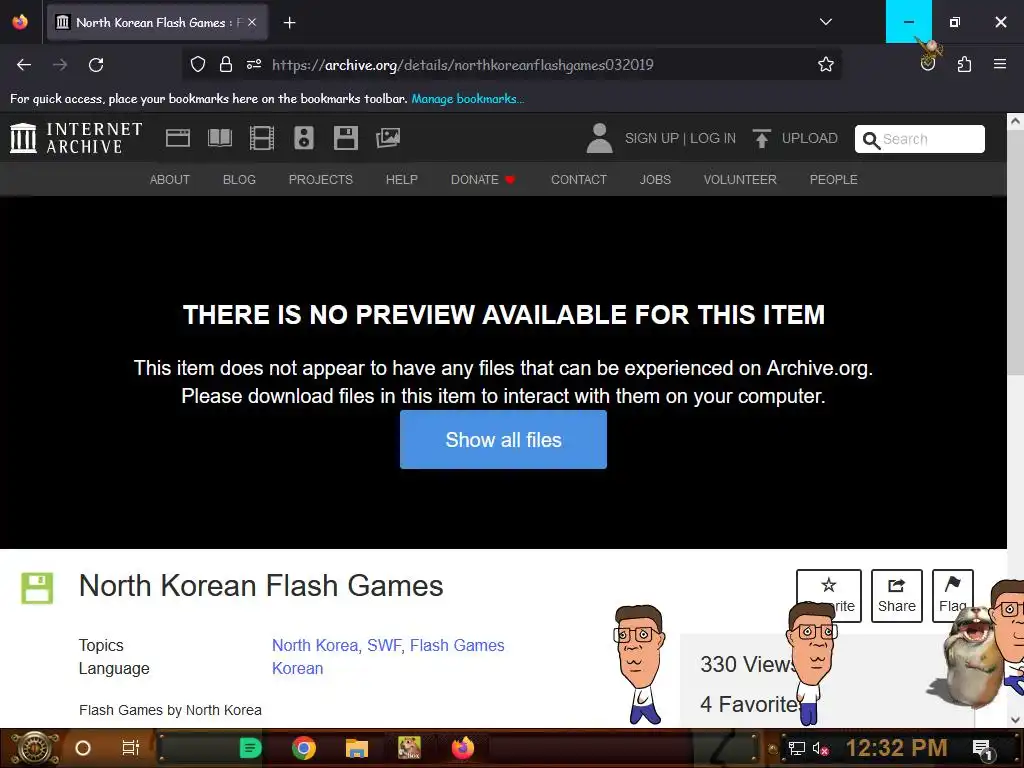Click the SIGN UP link

coord(651,138)
